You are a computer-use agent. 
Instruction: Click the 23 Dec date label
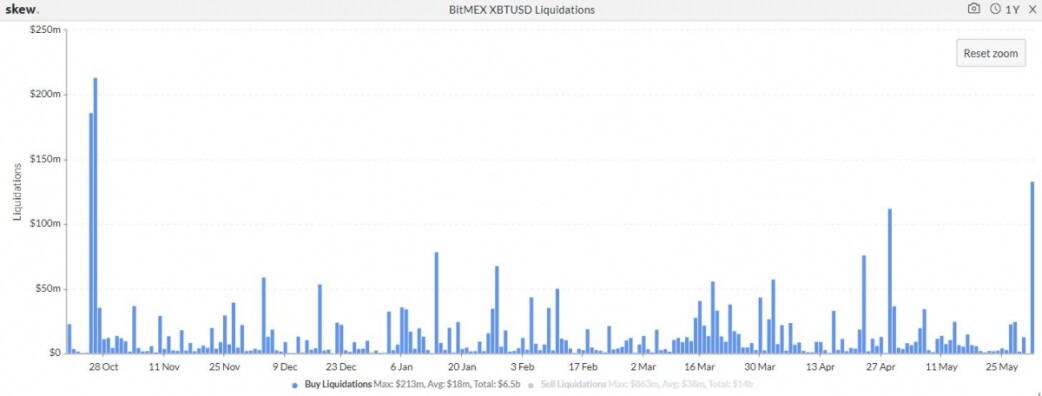(342, 367)
